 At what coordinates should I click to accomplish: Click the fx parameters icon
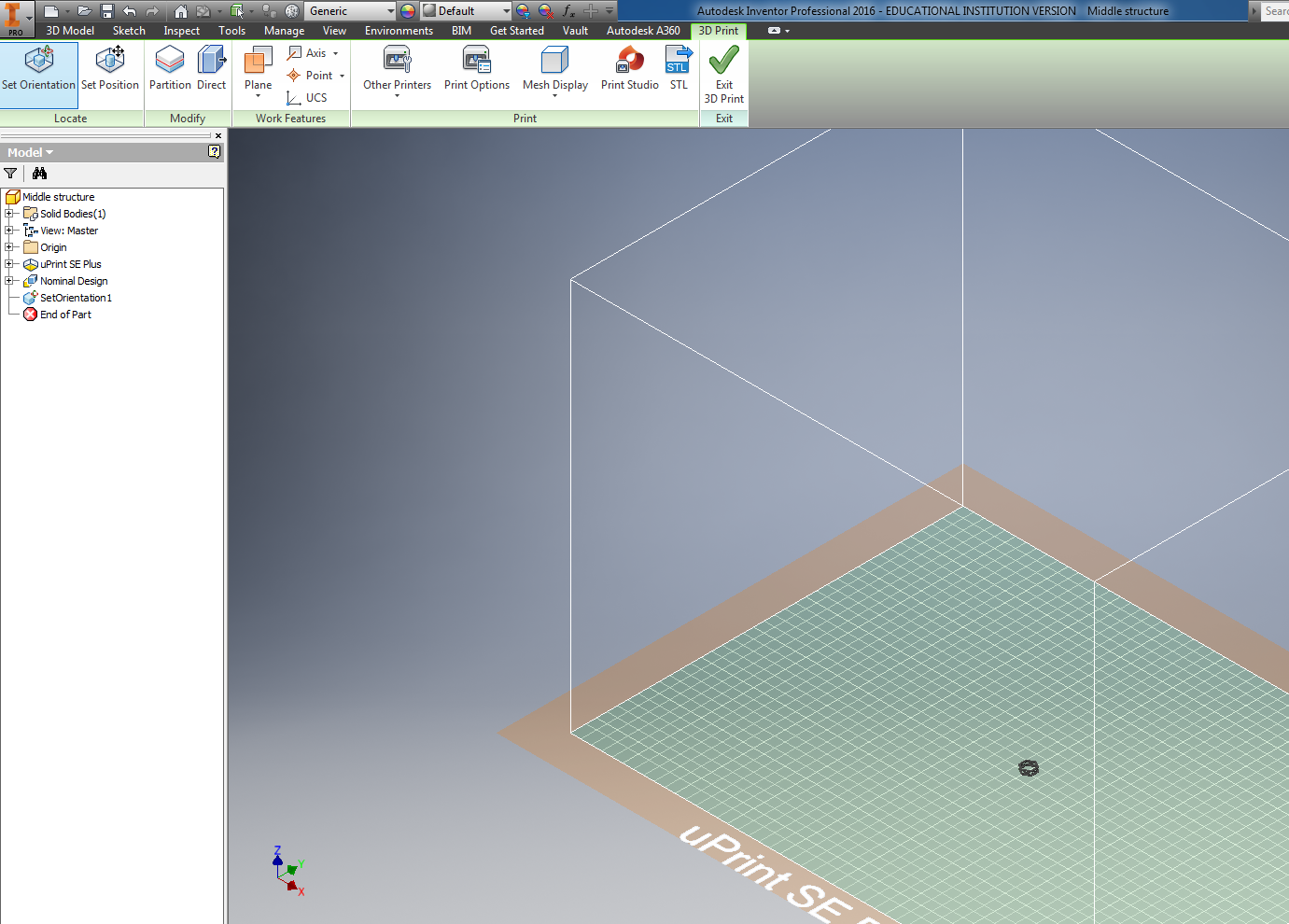coord(568,11)
